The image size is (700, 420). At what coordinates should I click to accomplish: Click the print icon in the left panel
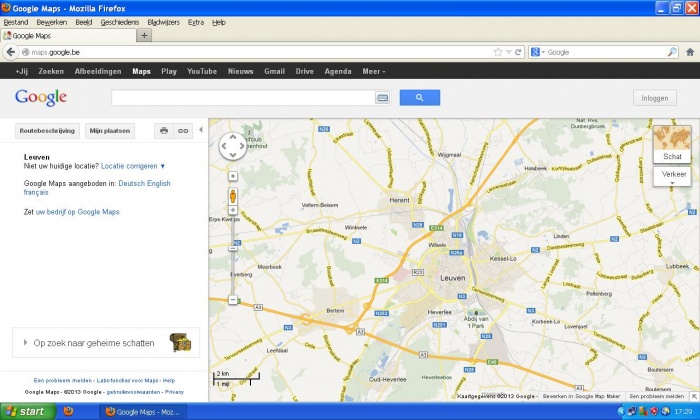(164, 131)
